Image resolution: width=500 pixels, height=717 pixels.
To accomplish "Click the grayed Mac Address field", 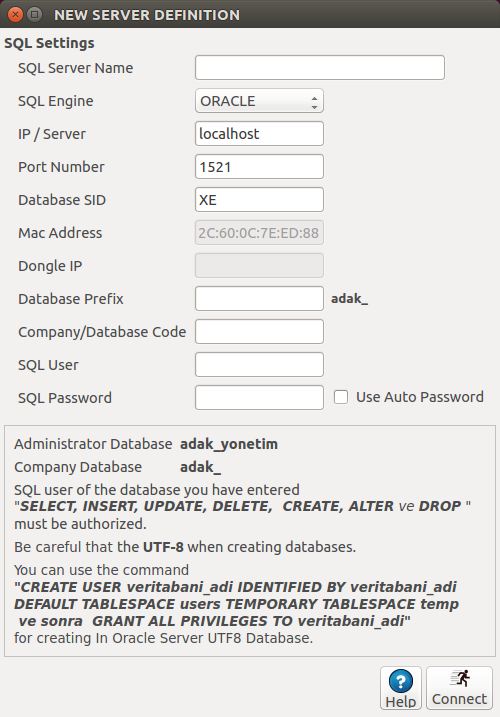I will pyautogui.click(x=259, y=233).
